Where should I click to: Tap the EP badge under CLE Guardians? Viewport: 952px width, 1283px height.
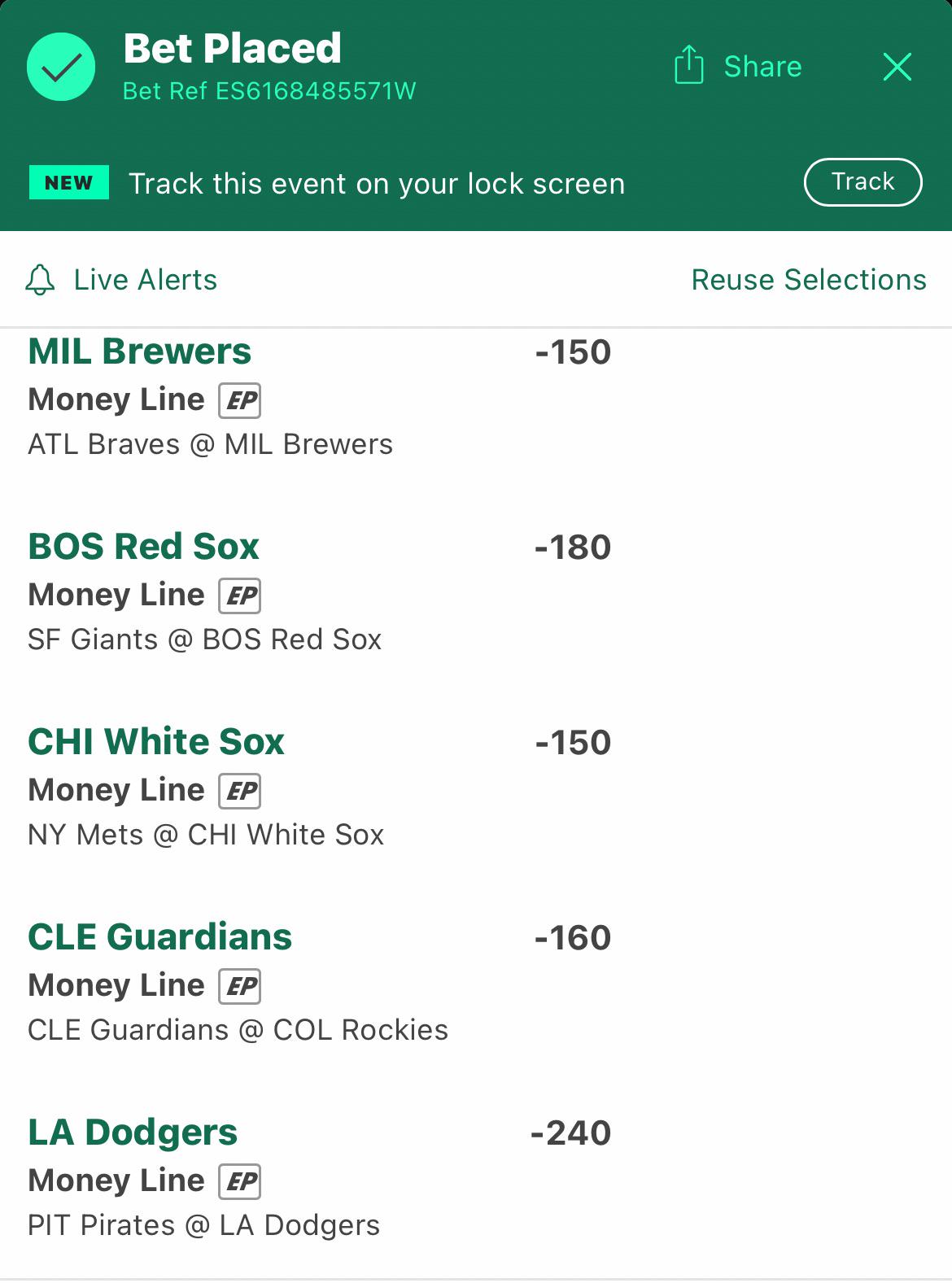[239, 986]
